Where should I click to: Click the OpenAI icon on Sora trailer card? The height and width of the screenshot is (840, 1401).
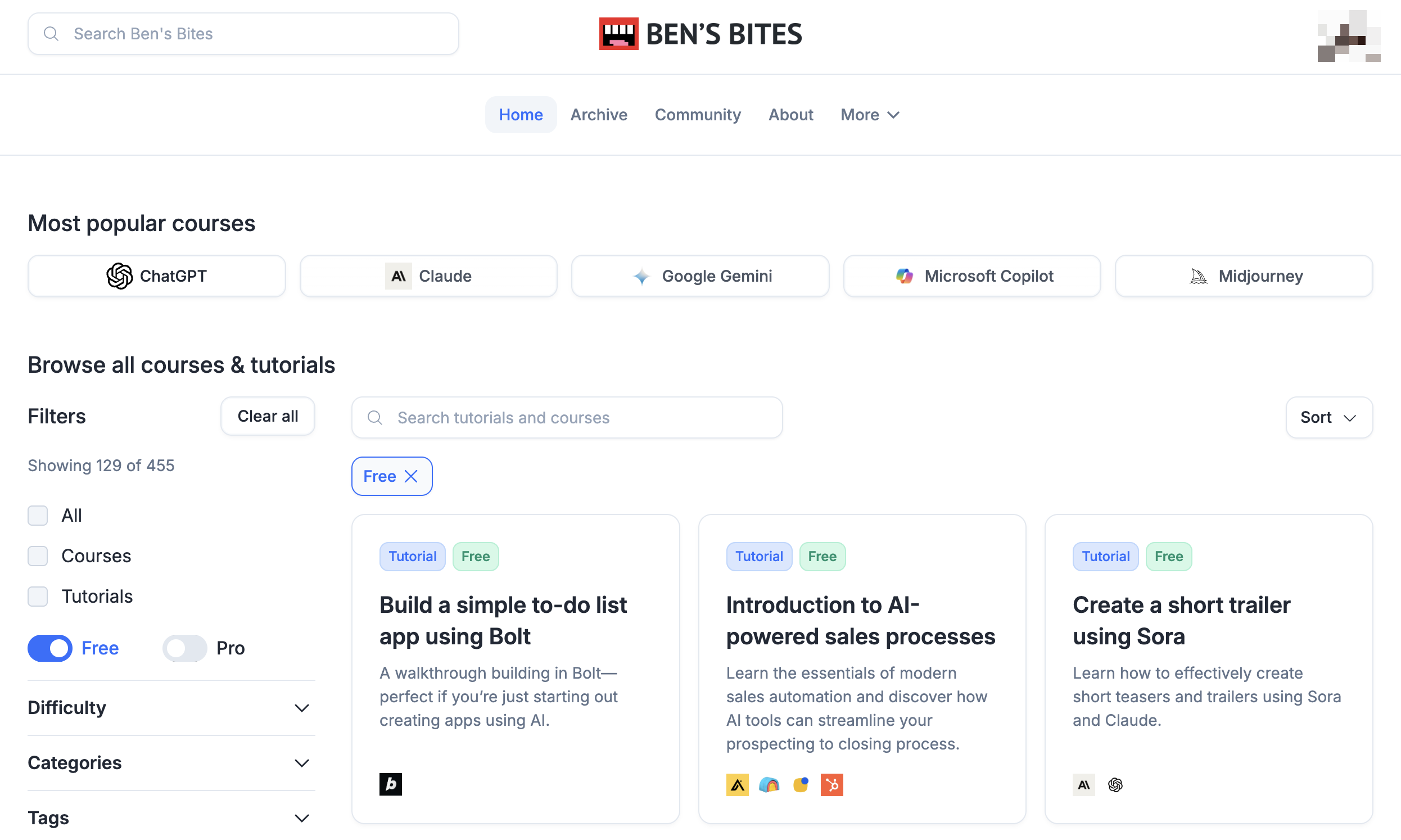pos(1115,785)
